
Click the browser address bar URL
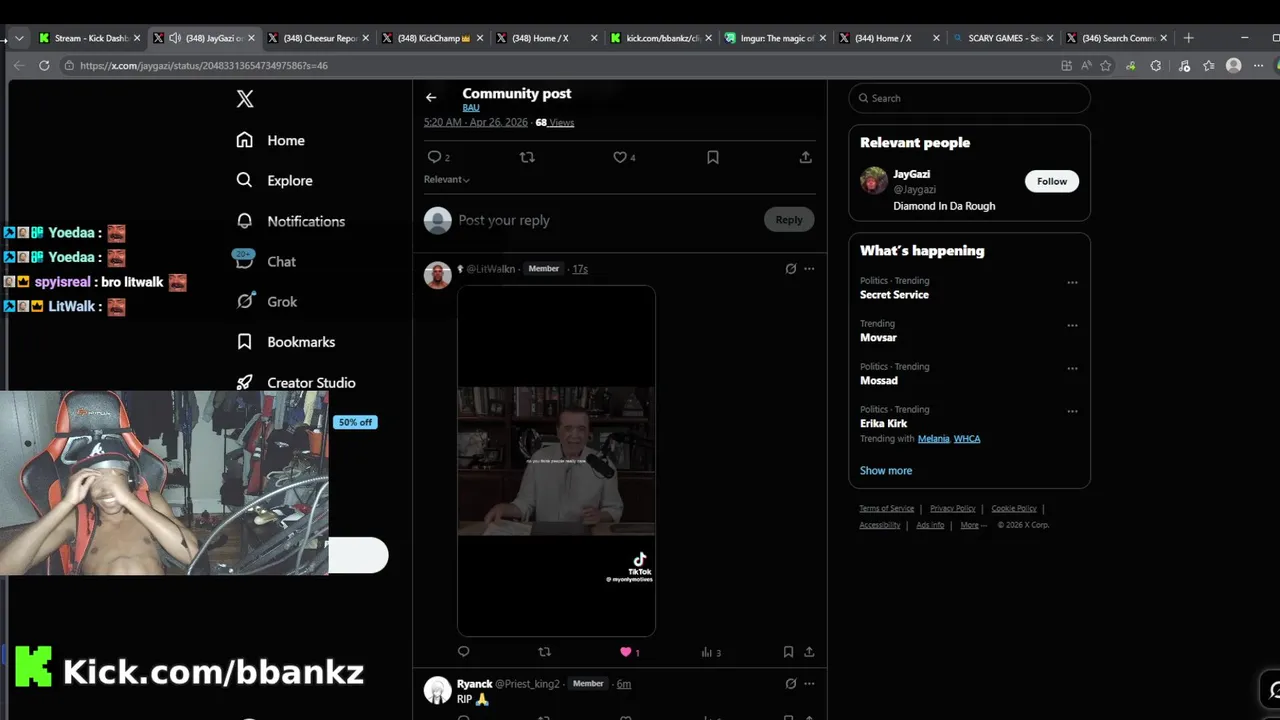point(204,65)
